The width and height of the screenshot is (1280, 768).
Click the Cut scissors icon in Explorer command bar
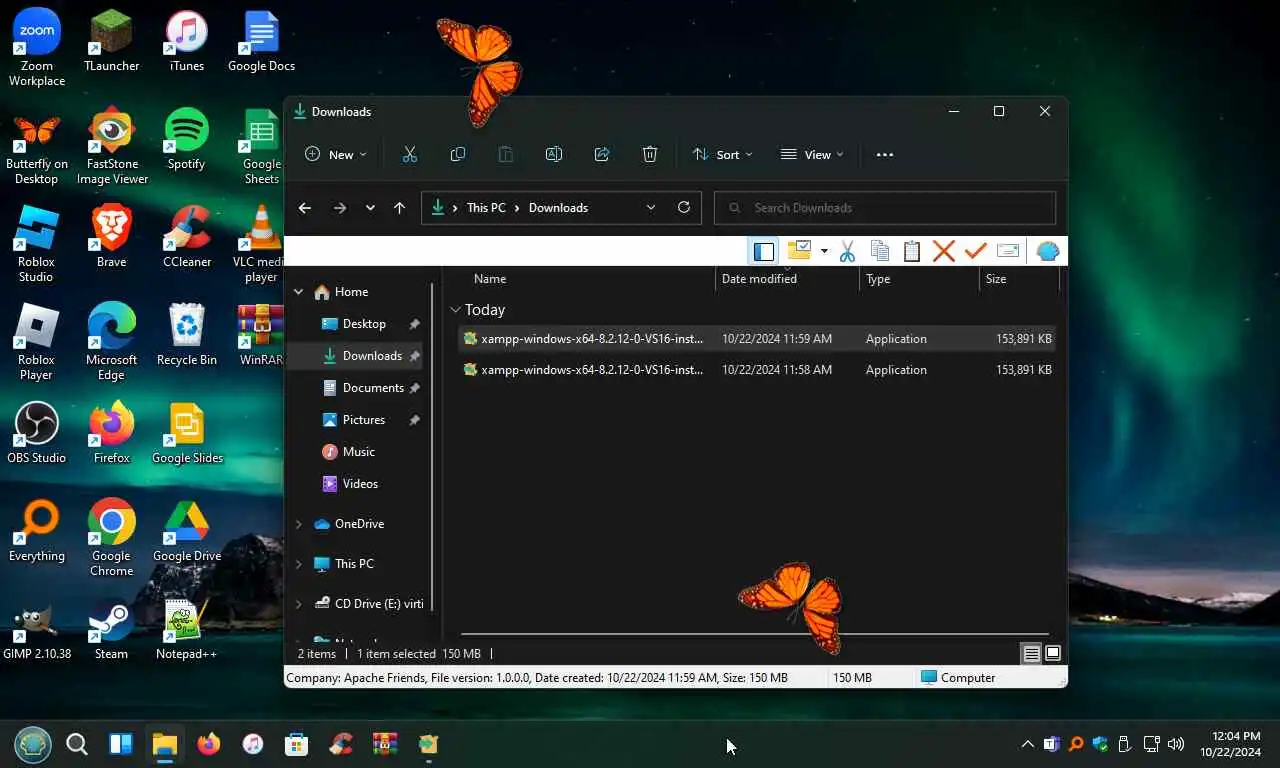[409, 154]
